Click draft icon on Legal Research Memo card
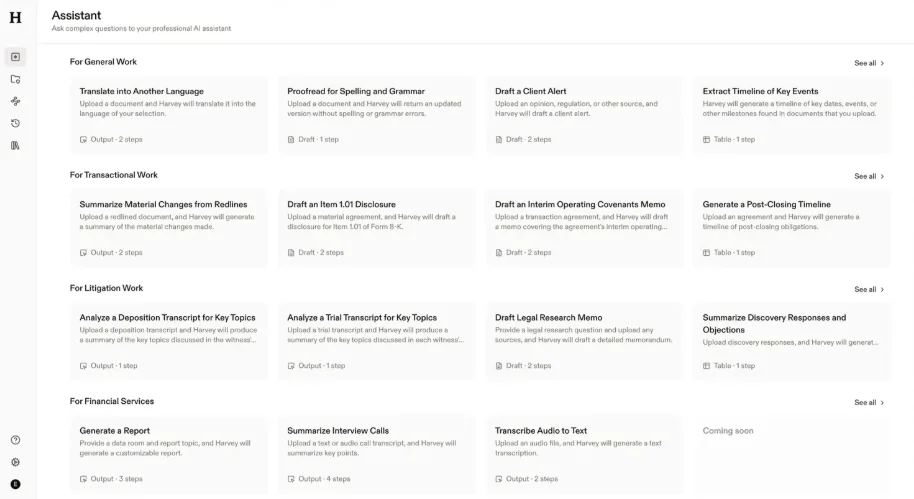 tap(498, 366)
